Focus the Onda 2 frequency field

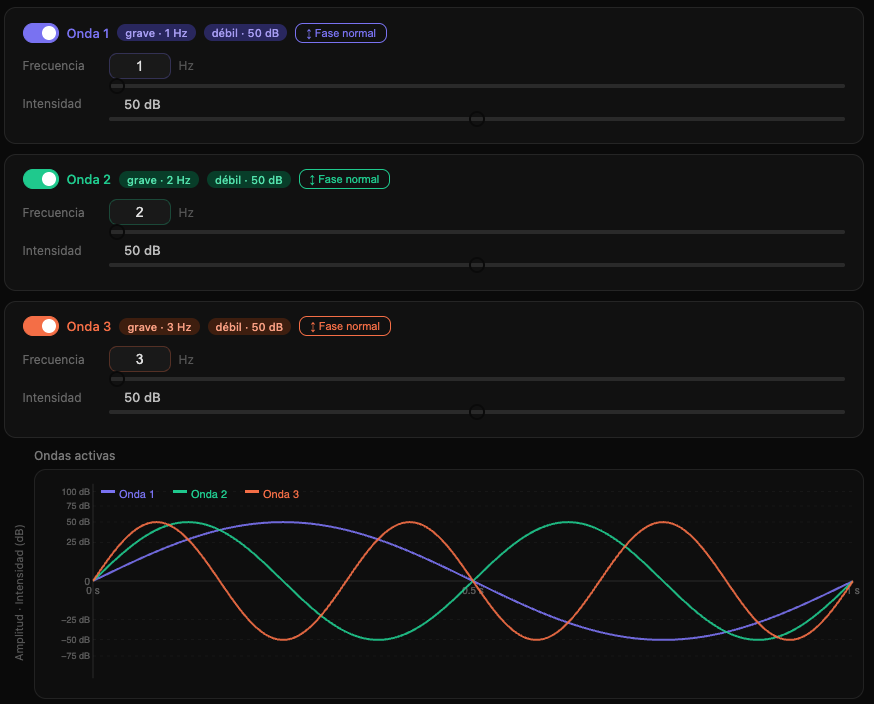[x=140, y=212]
